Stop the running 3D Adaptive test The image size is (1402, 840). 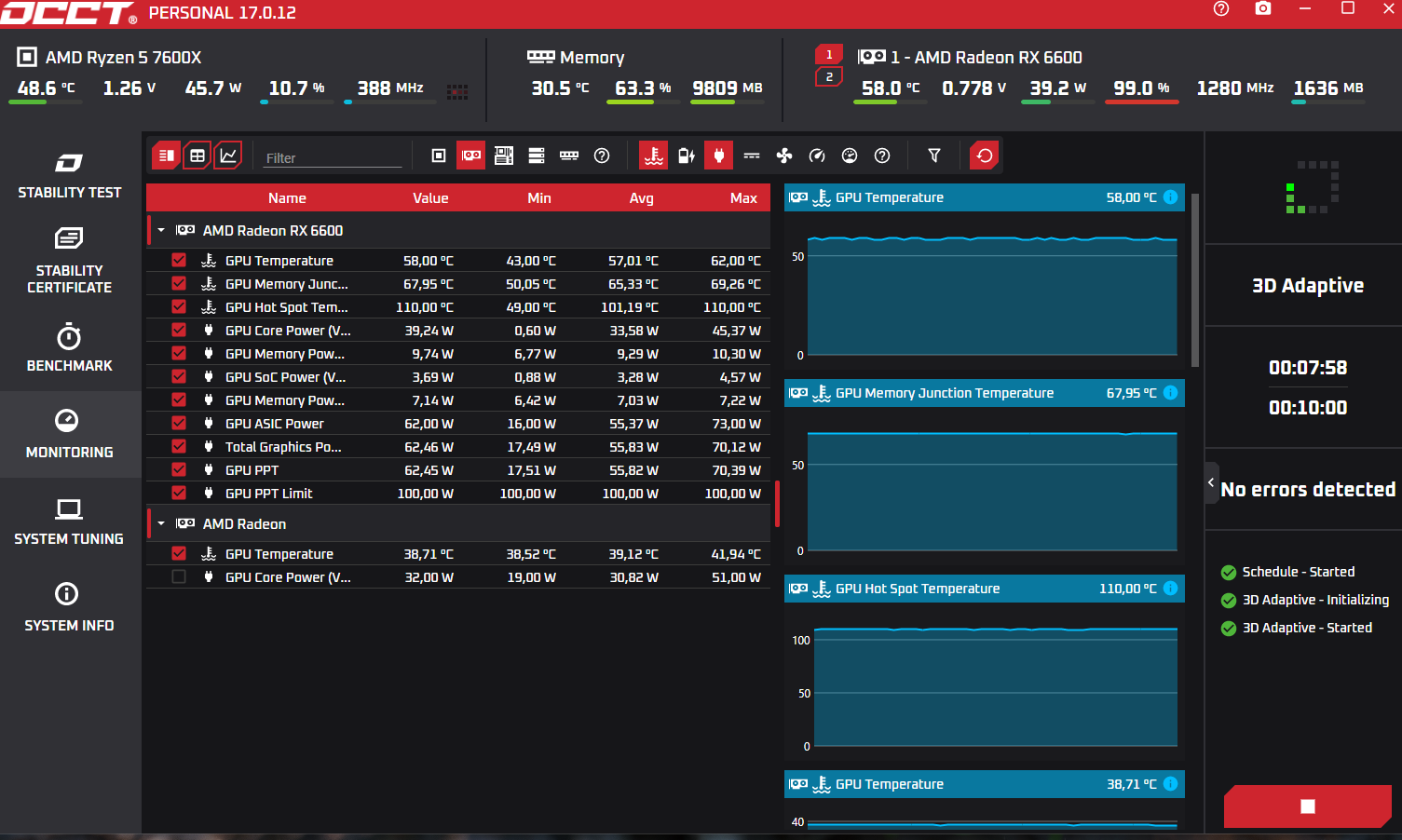tap(1307, 806)
